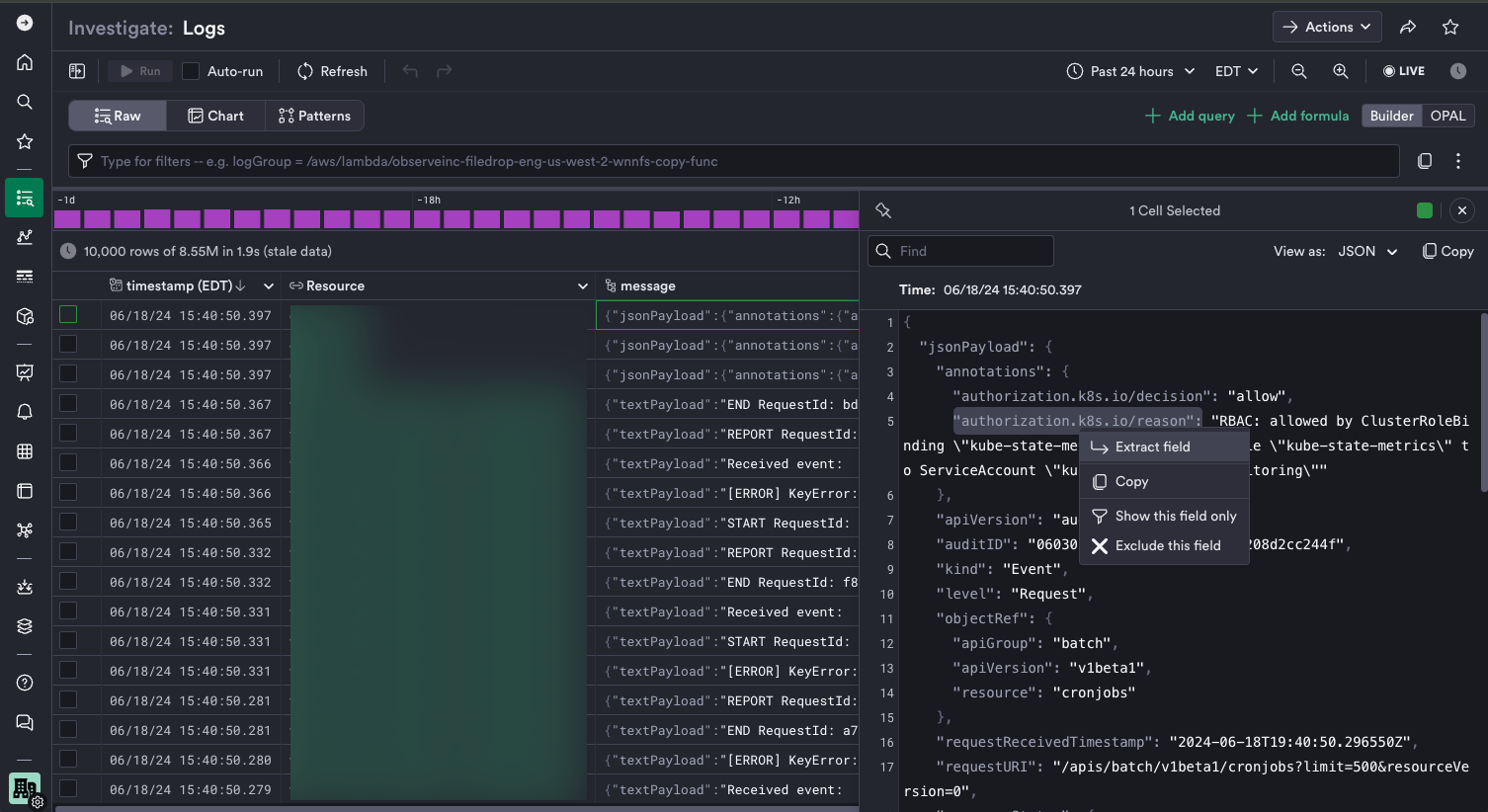Click the authorization.k8s.io/reason key in JSON

click(x=1077, y=421)
